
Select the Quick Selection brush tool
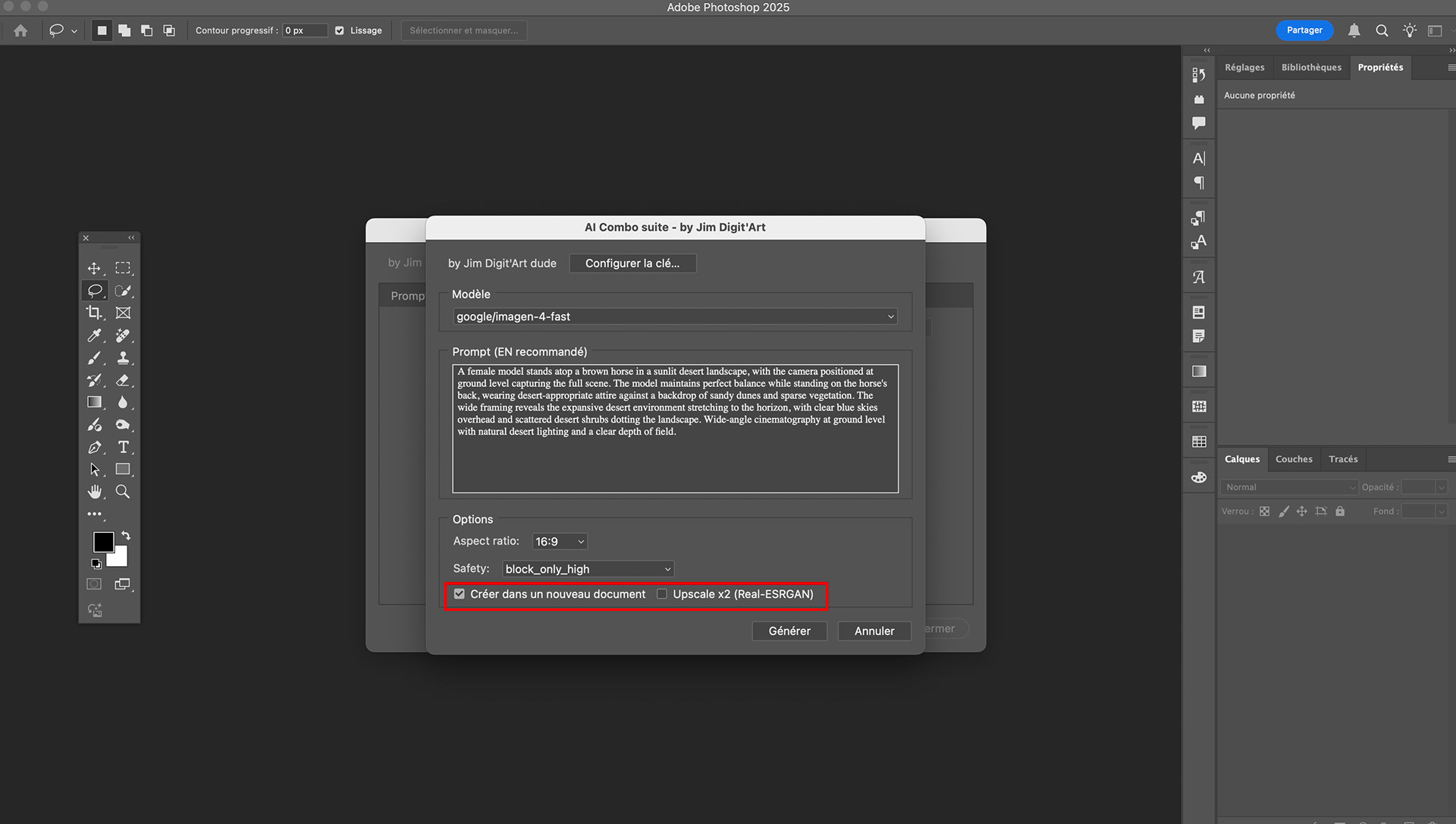[123, 291]
